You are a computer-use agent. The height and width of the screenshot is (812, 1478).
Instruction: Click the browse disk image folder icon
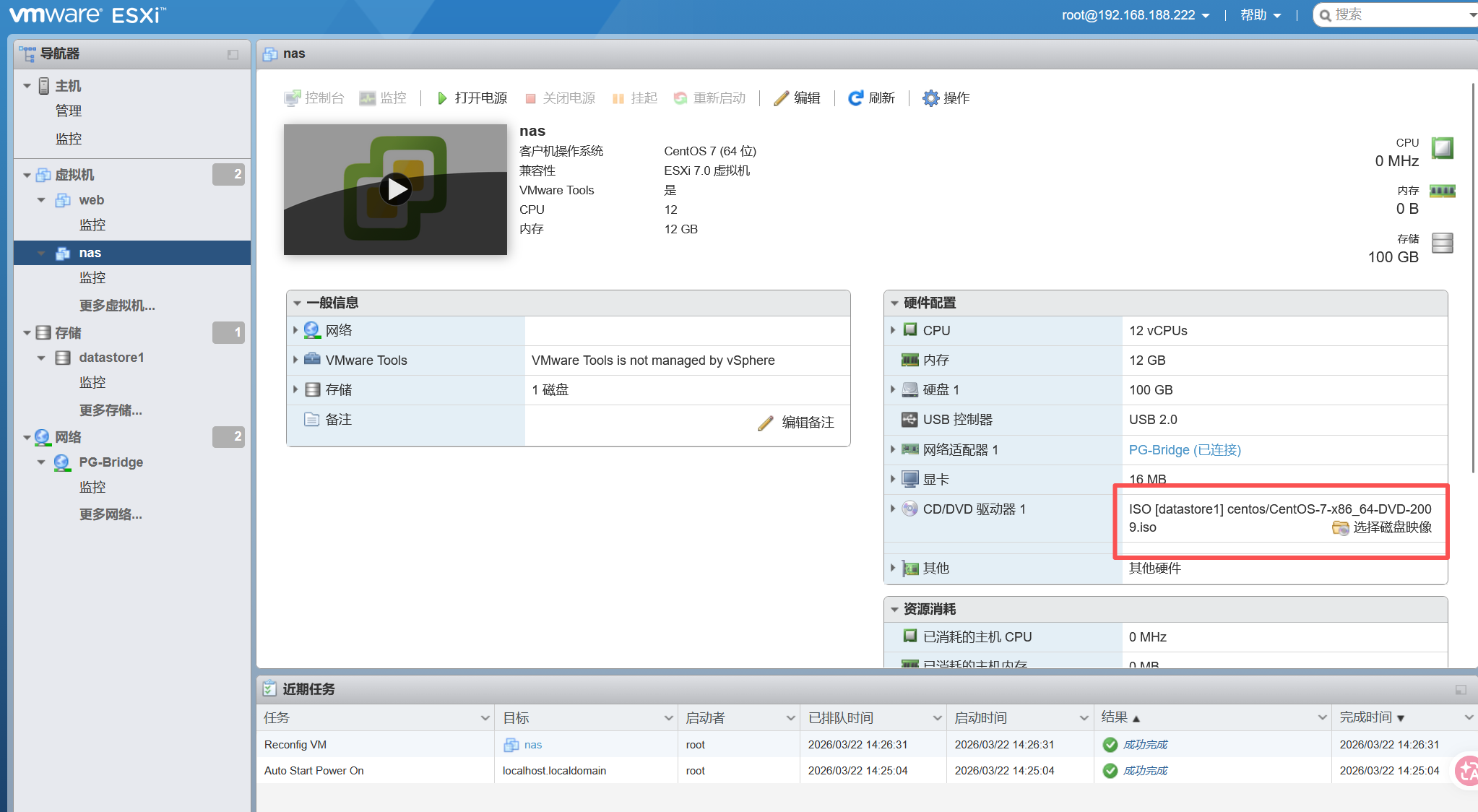click(x=1341, y=528)
